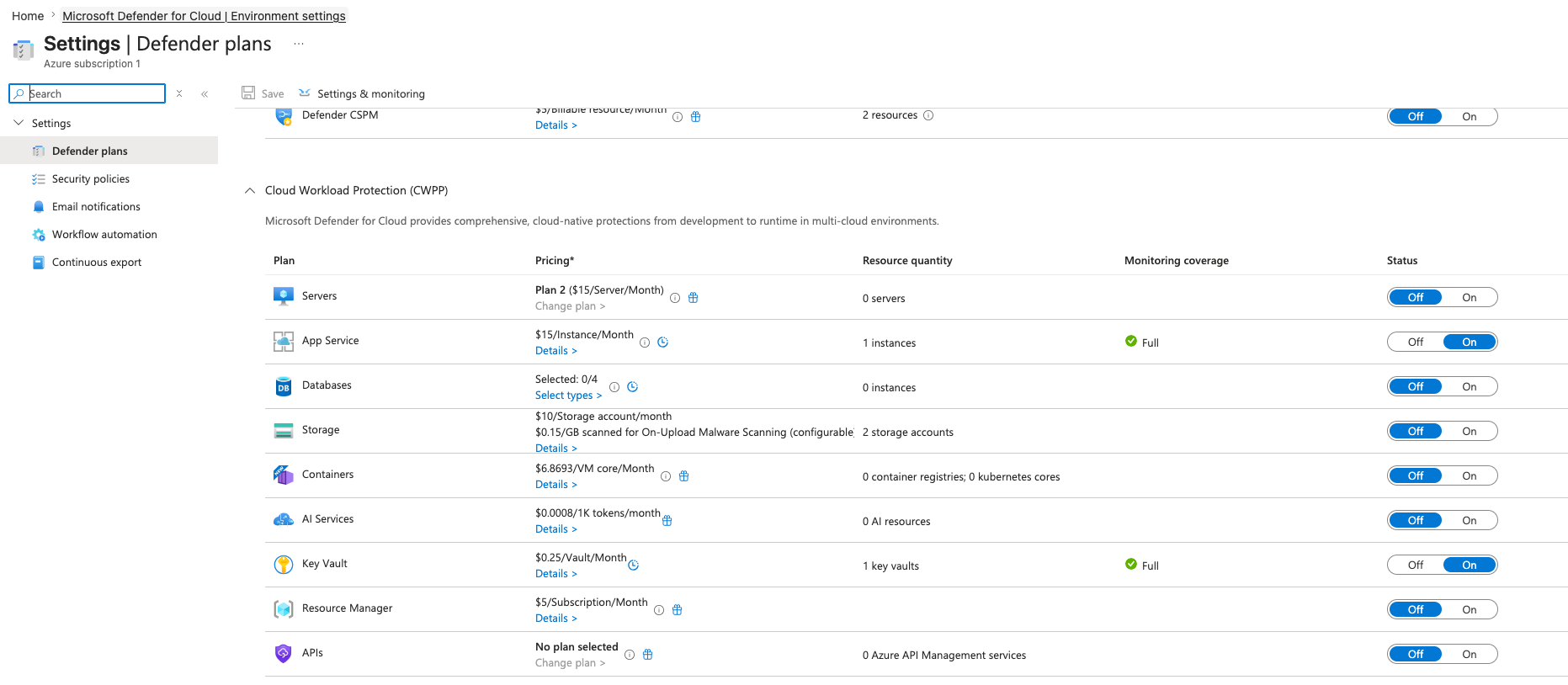Turn off the App Service plan
1568x685 pixels.
click(x=1416, y=342)
